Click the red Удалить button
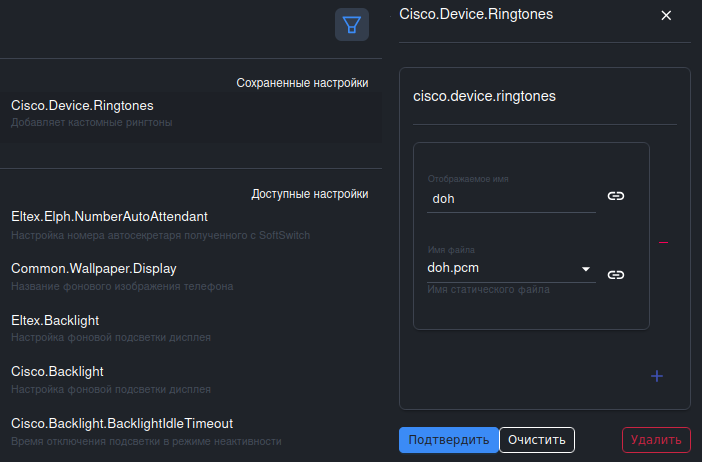The image size is (702, 462). (656, 440)
